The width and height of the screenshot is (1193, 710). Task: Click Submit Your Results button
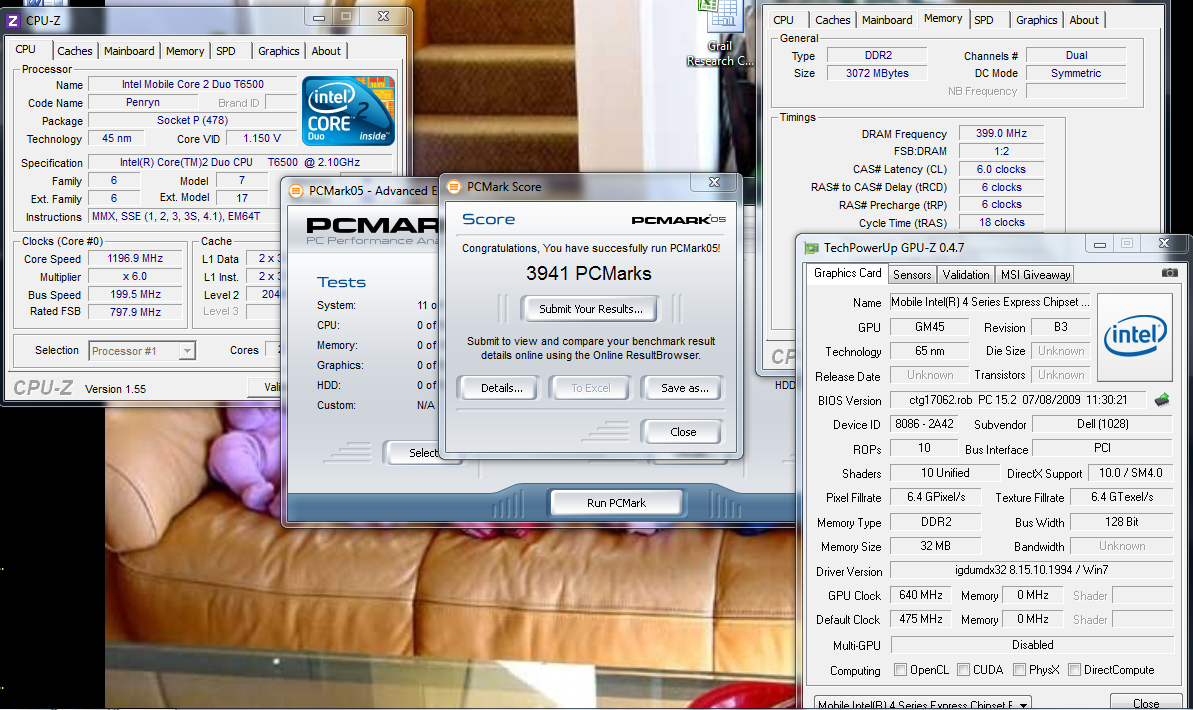[590, 309]
